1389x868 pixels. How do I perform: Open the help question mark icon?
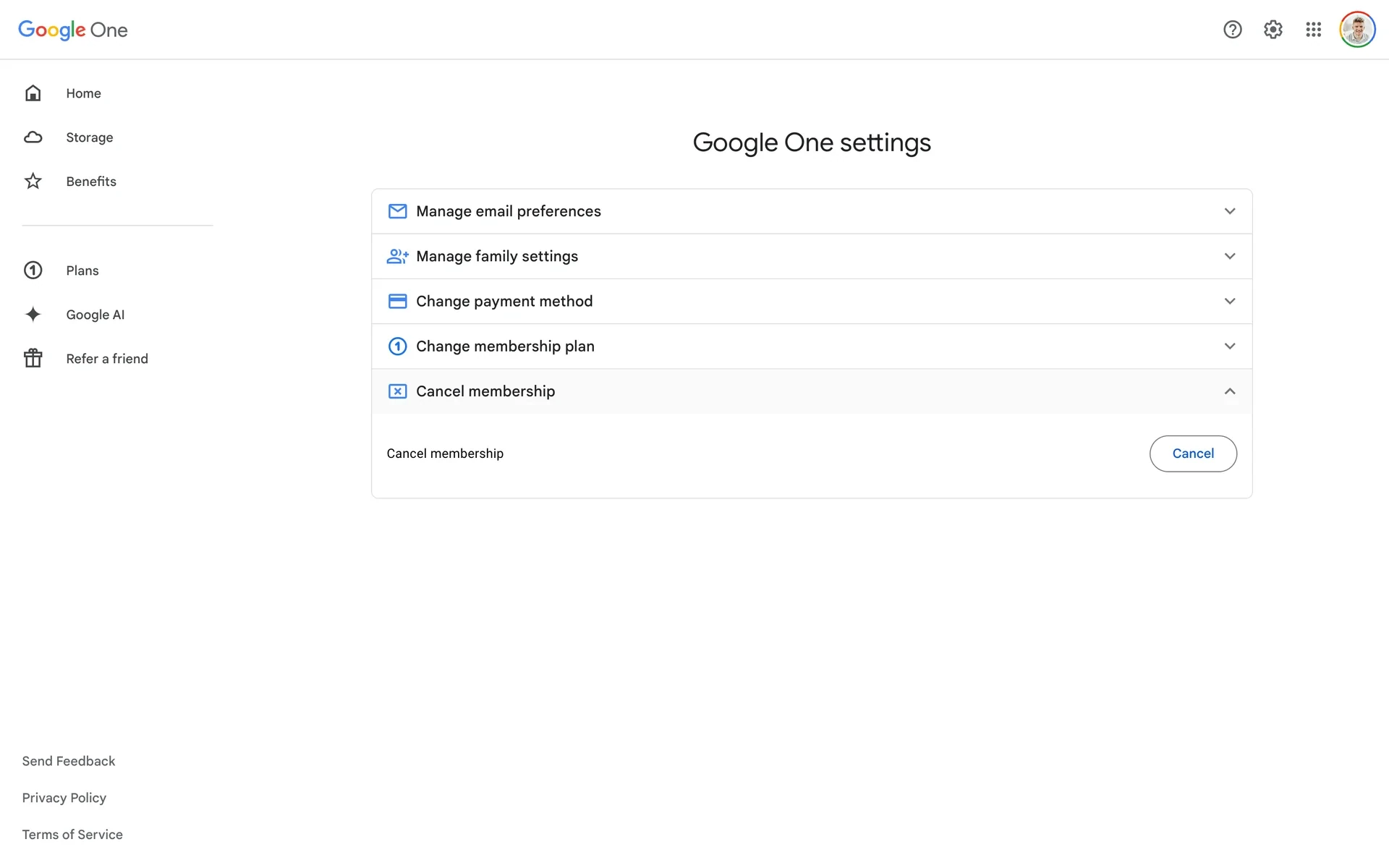click(x=1233, y=30)
